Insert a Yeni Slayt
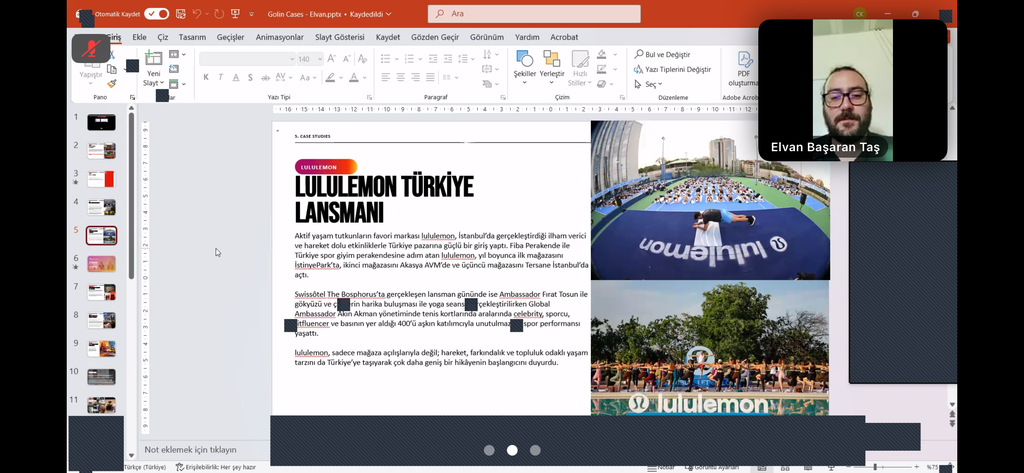 point(153,68)
